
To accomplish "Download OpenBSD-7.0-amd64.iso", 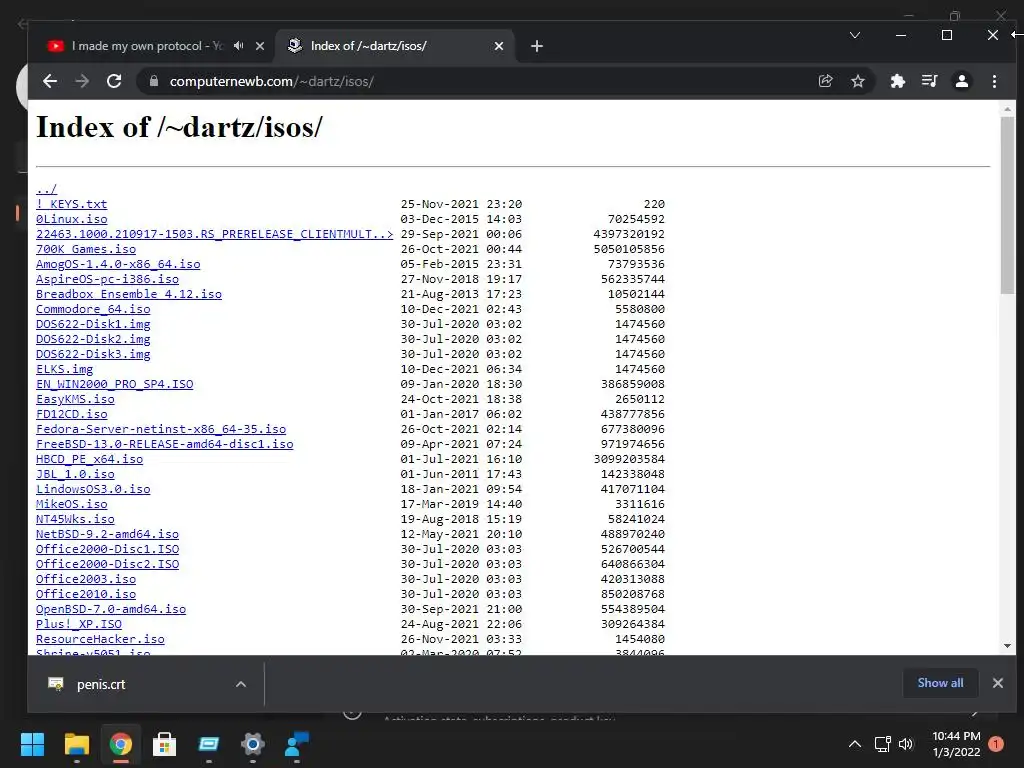I will (x=111, y=610).
